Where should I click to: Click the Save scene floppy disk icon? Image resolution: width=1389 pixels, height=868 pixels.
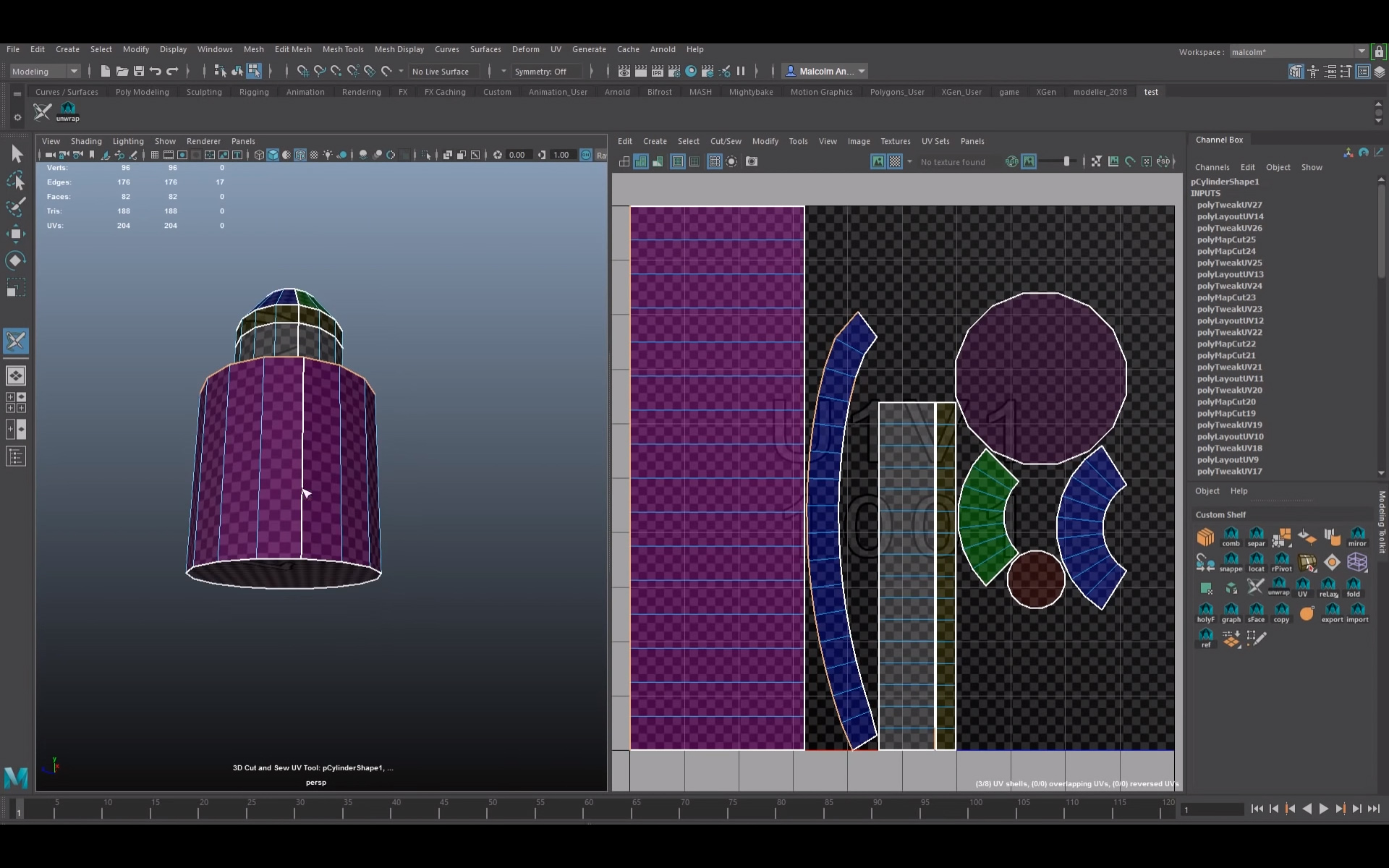tap(139, 71)
